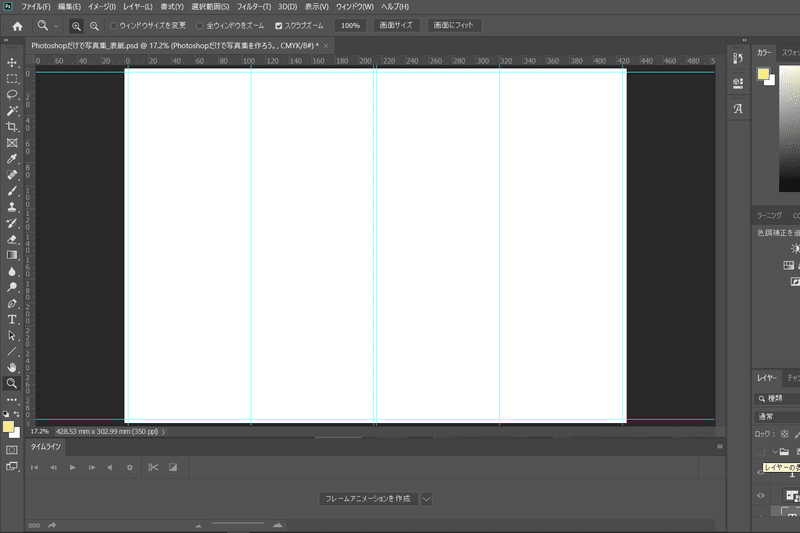The height and width of the screenshot is (533, 800).
Task: Enable 全ウィンドウをズーム checkbox
Action: (199, 26)
